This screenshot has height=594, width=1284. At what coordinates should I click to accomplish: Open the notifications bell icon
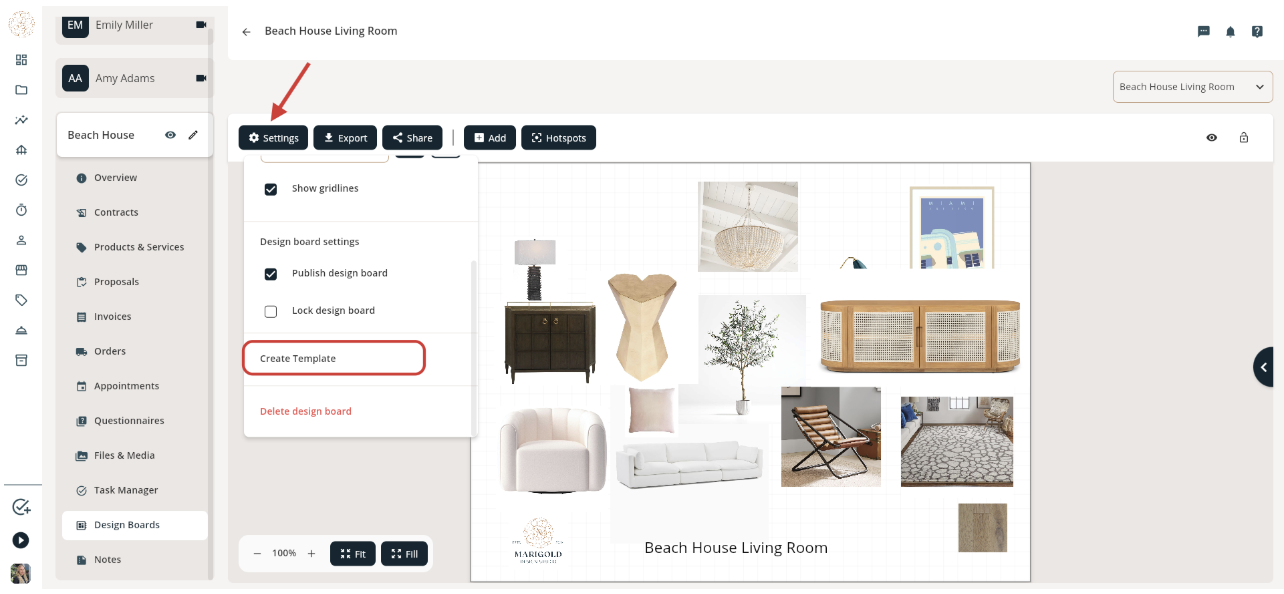tap(1231, 32)
